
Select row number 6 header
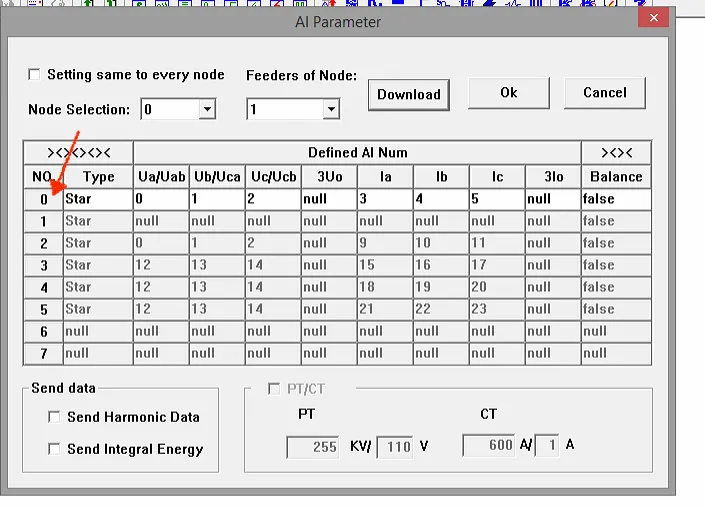(43, 331)
